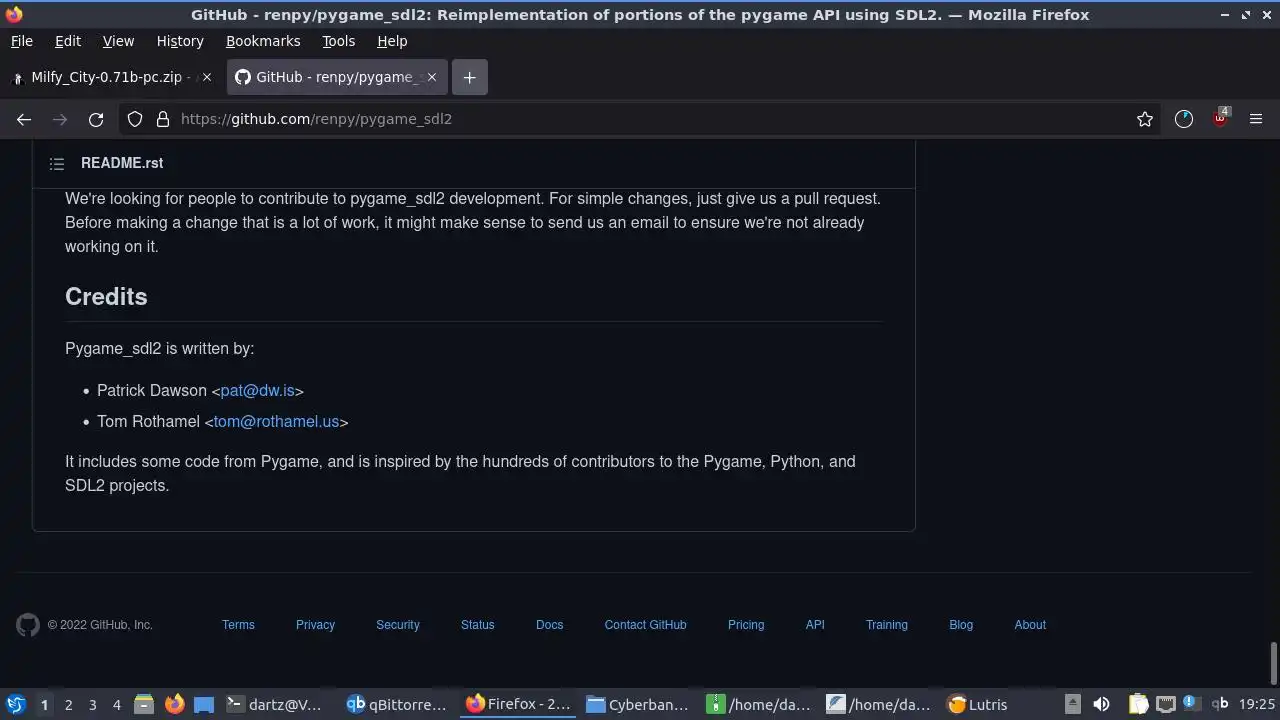Close the GitHub renpy/pygame_sdl2 tab

[x=432, y=77]
